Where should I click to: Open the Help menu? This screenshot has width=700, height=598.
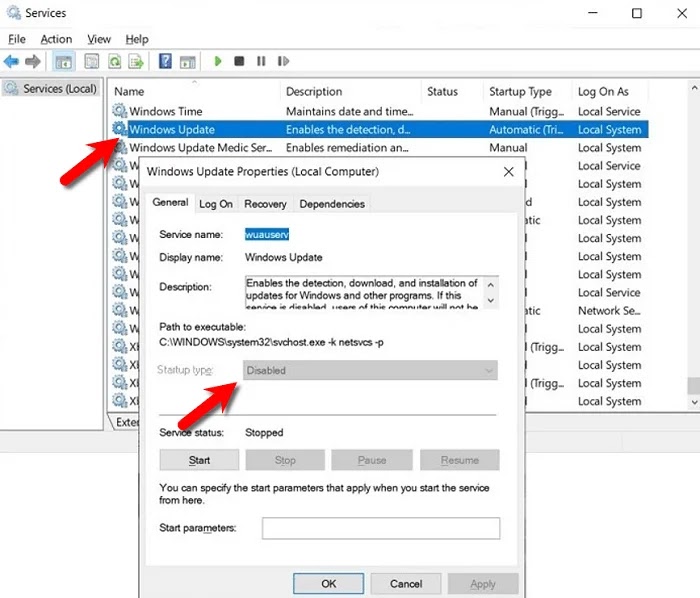[x=137, y=39]
